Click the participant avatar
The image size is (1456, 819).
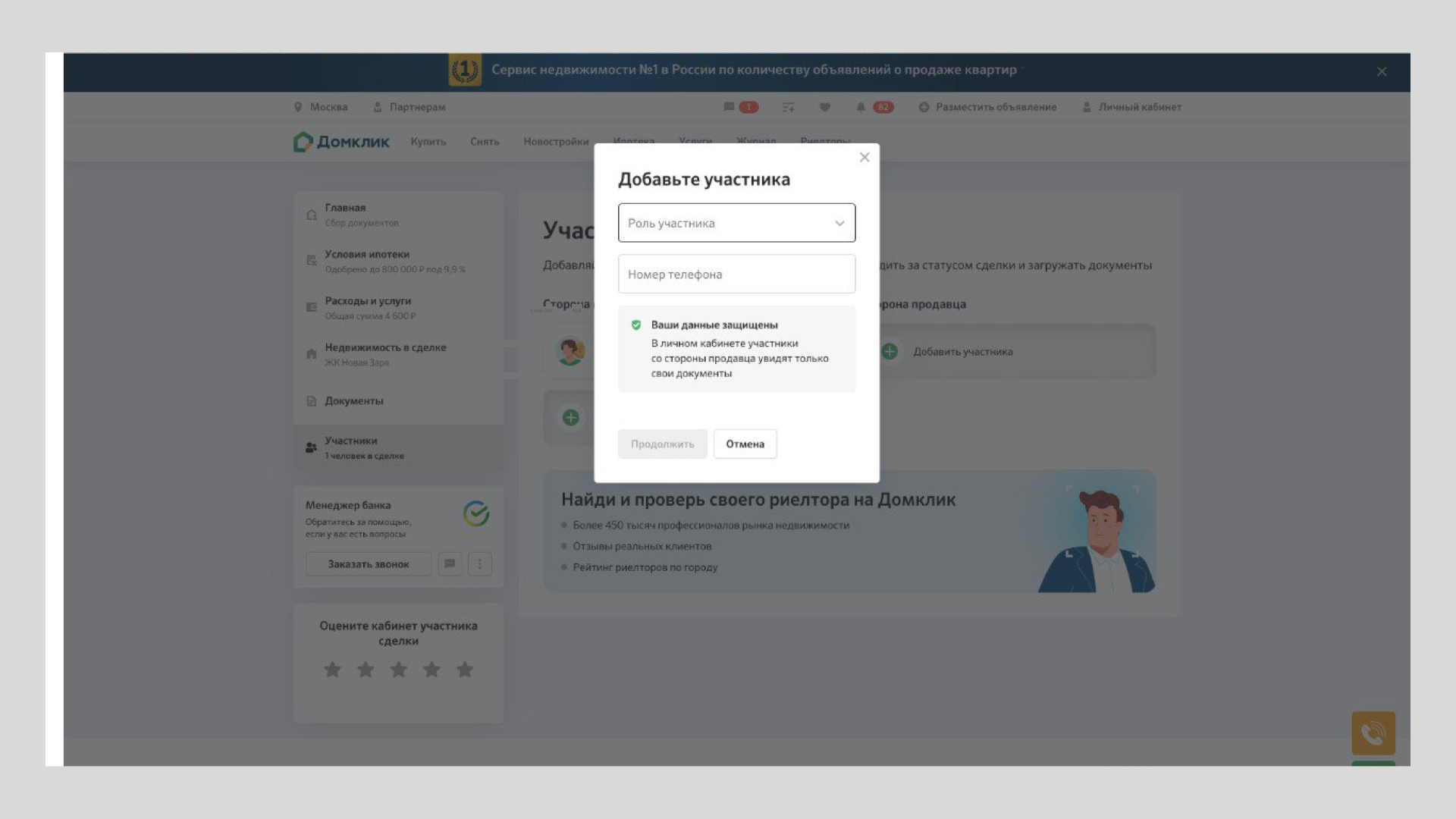tap(570, 352)
